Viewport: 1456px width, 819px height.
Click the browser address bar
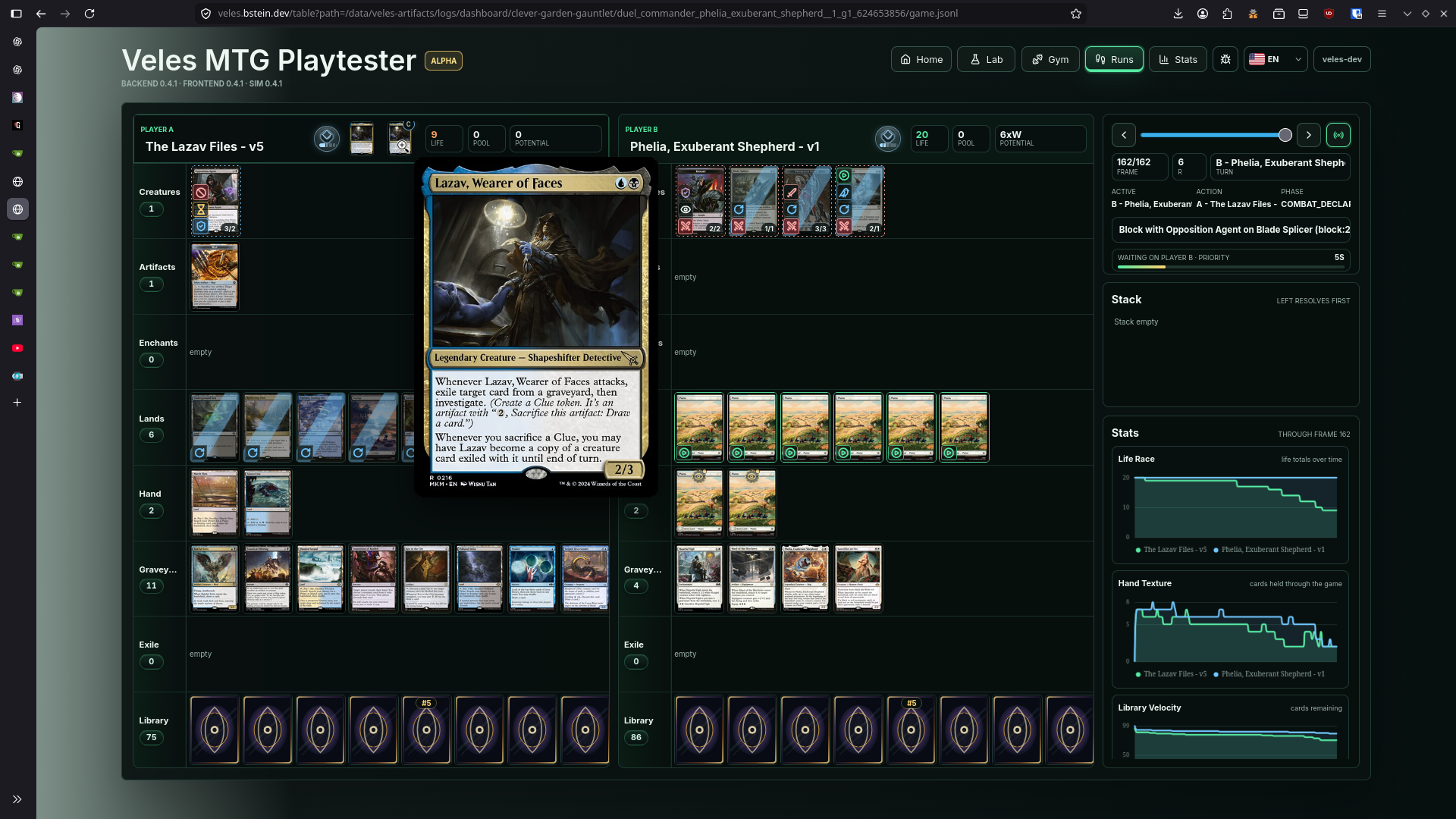coord(641,14)
